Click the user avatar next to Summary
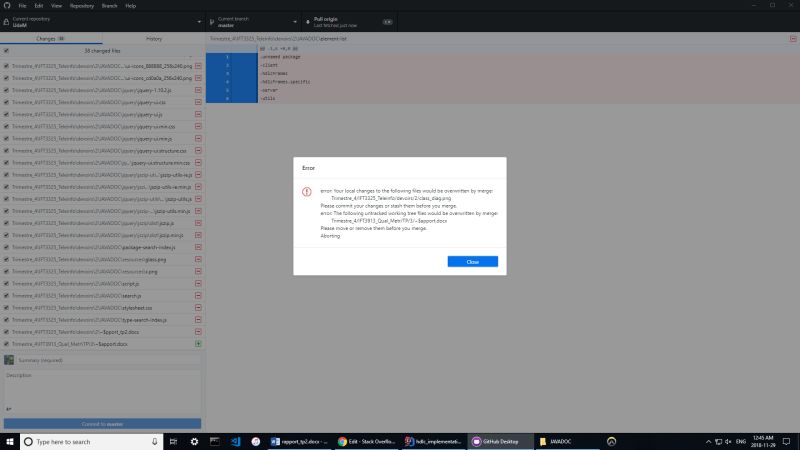The height and width of the screenshot is (450, 800). [x=9, y=360]
